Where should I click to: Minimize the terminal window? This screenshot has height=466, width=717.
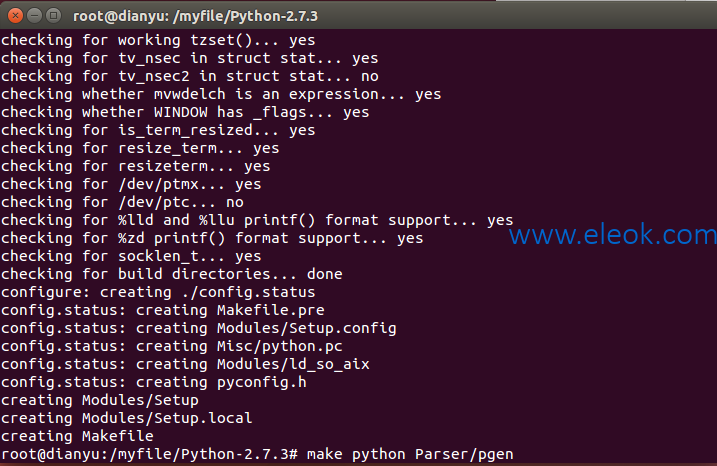click(34, 16)
